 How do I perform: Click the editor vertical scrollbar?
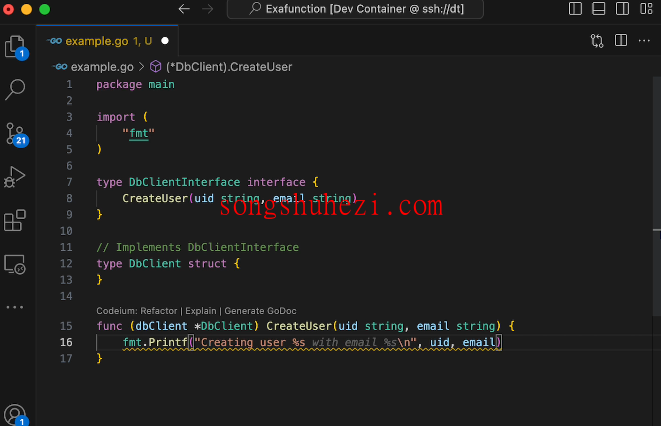point(657,196)
